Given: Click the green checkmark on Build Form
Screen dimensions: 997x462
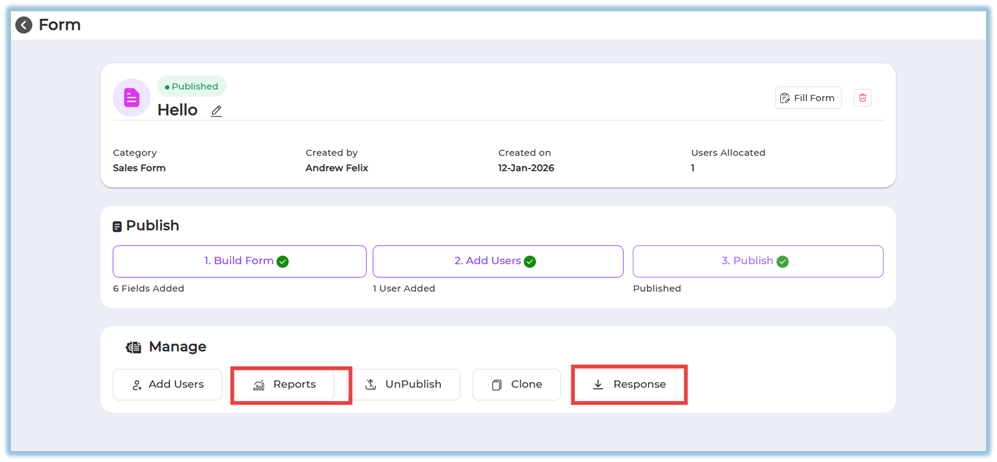Looking at the screenshot, I should [283, 261].
